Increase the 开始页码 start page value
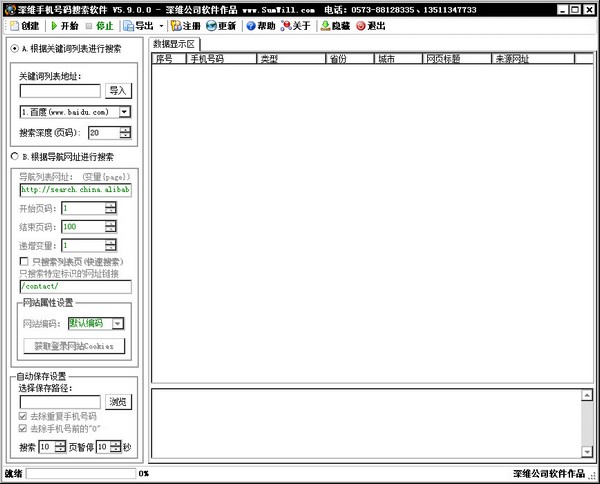Image resolution: width=600 pixels, height=484 pixels. click(x=110, y=205)
